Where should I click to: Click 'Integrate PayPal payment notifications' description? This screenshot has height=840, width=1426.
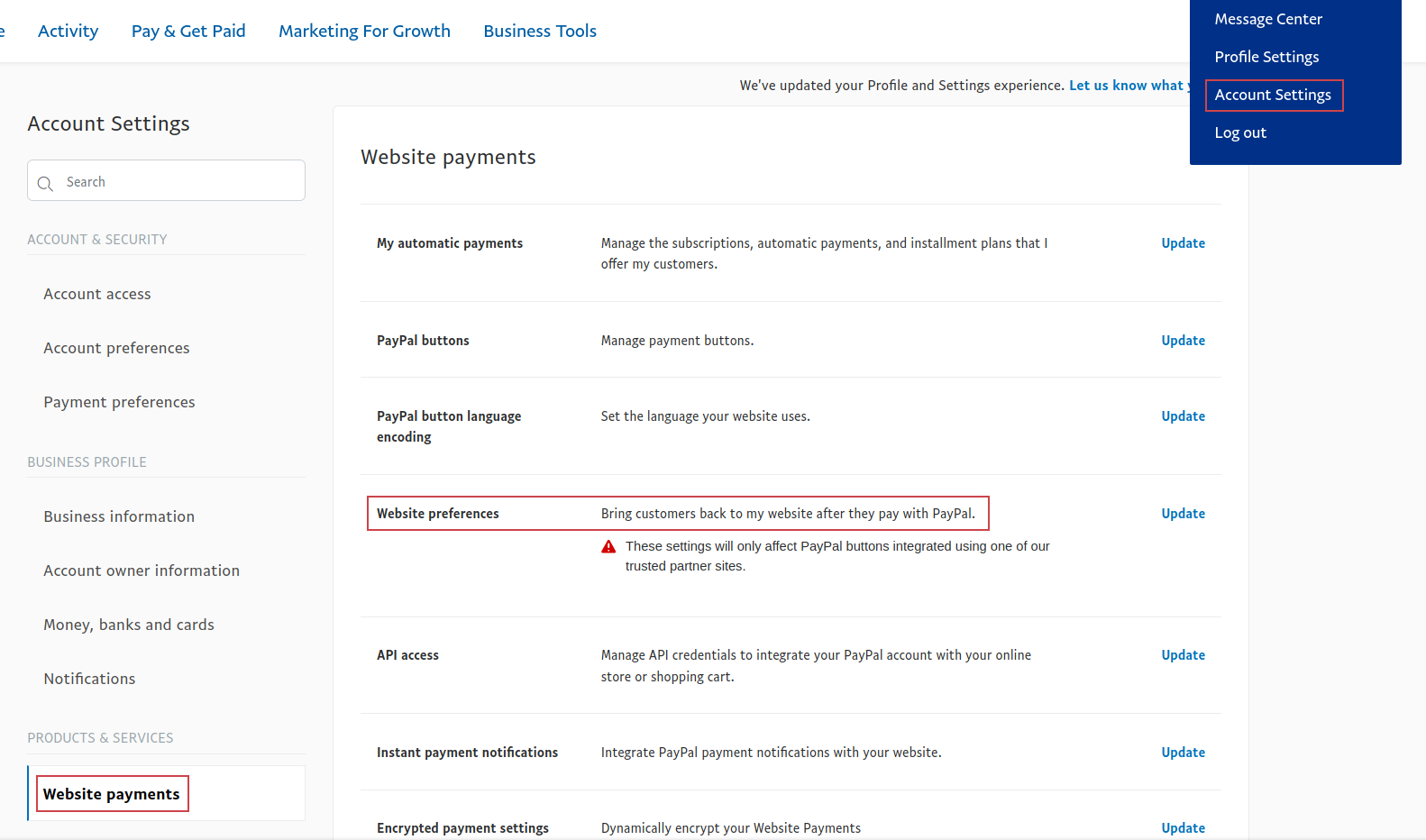click(771, 753)
